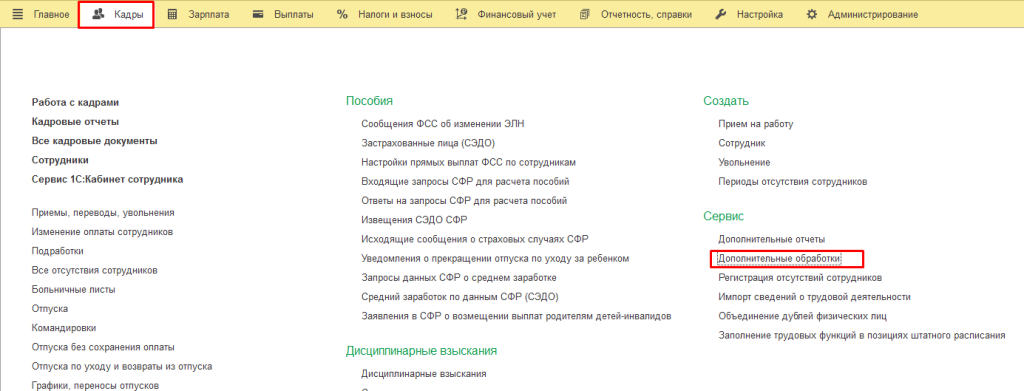Open the Командировки link
Screen dimensions: 1024x391
[x=64, y=328]
